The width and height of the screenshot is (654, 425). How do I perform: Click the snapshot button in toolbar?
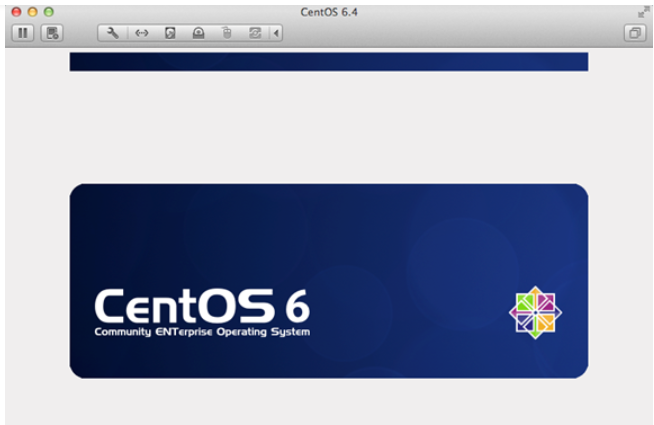pyautogui.click(x=52, y=33)
